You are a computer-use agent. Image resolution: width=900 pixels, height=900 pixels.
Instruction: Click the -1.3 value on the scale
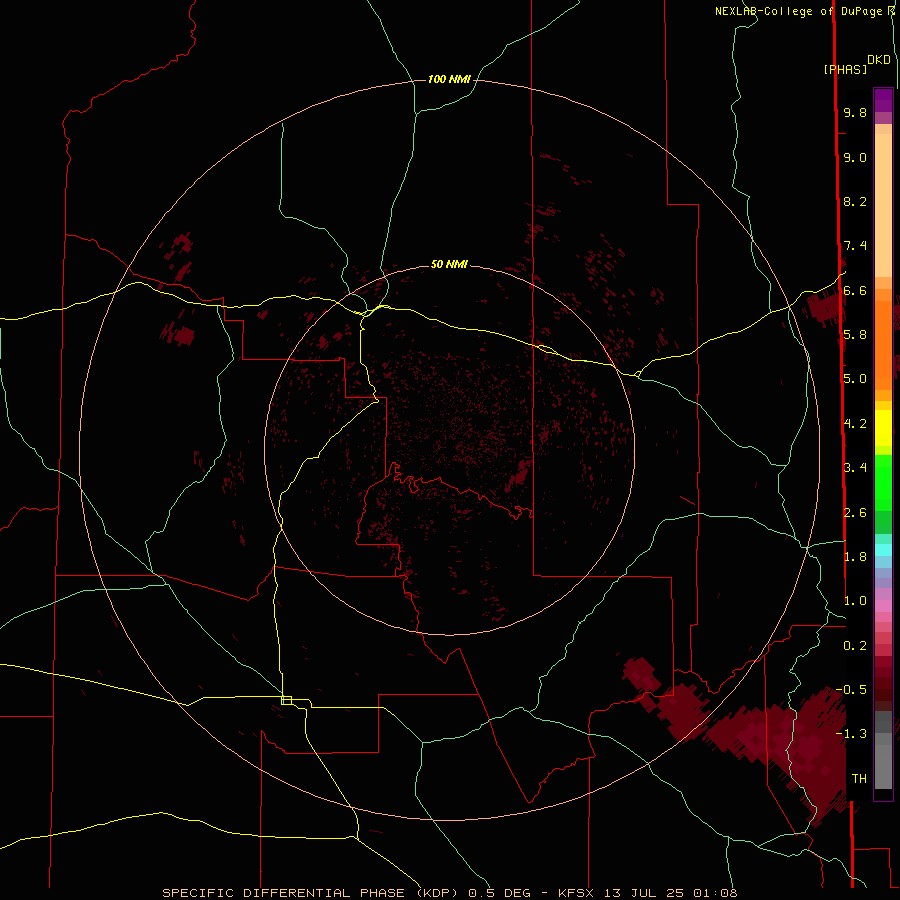(851, 734)
